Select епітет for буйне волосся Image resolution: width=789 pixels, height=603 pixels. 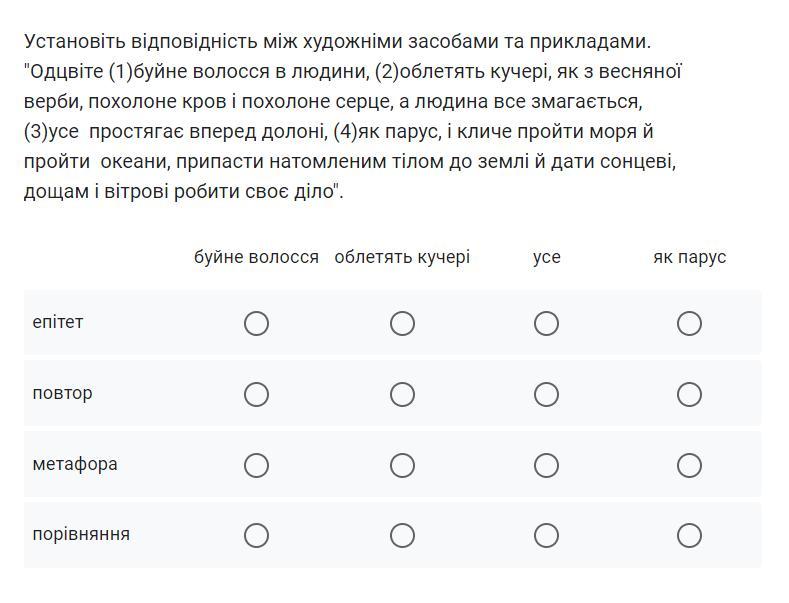point(256,323)
